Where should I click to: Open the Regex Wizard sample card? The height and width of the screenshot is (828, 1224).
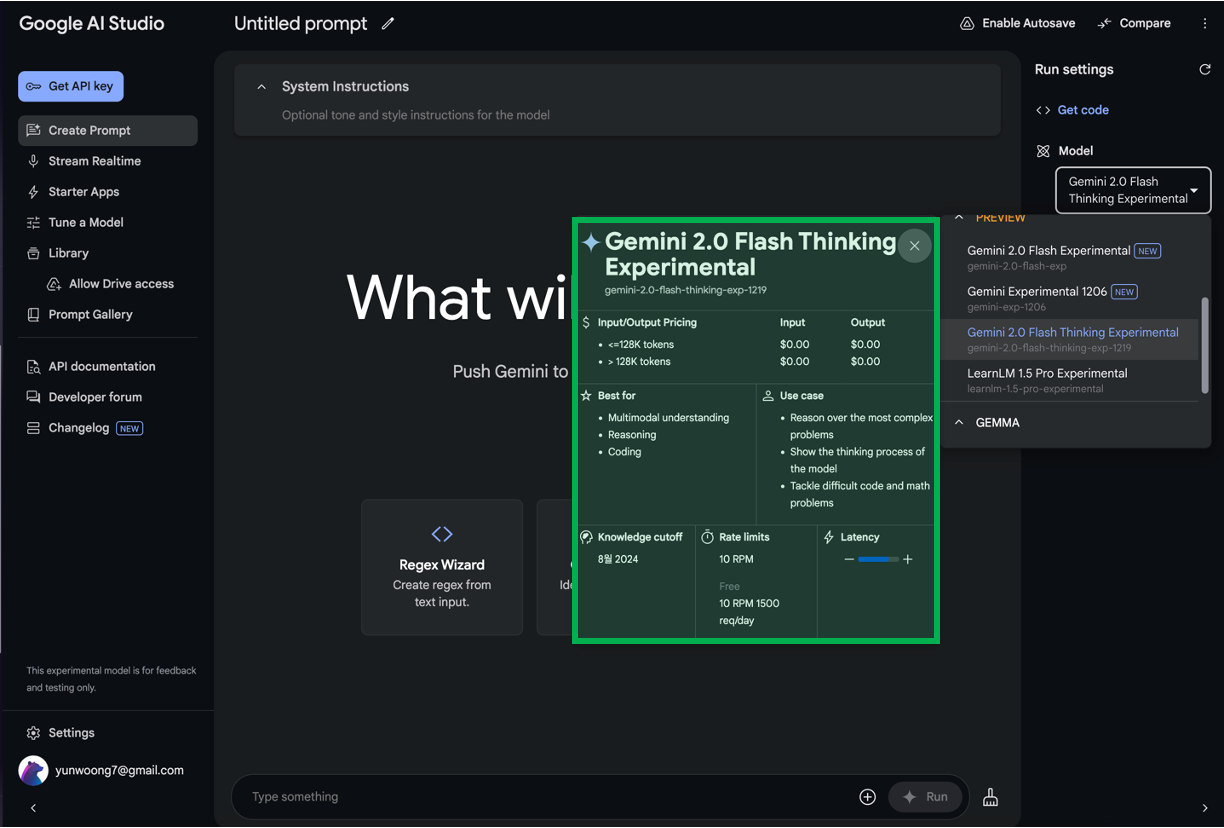tap(442, 567)
